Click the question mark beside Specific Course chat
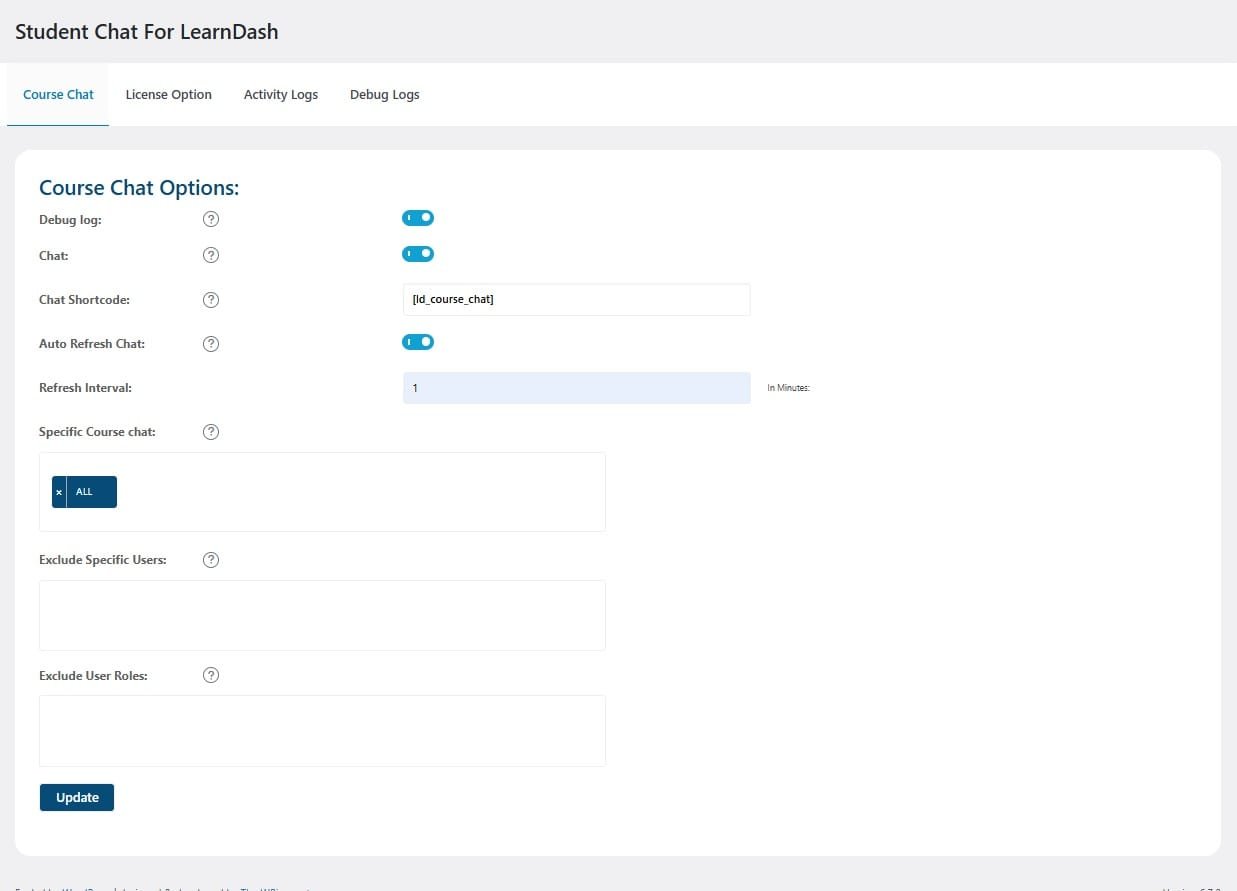1237x891 pixels. tap(211, 432)
